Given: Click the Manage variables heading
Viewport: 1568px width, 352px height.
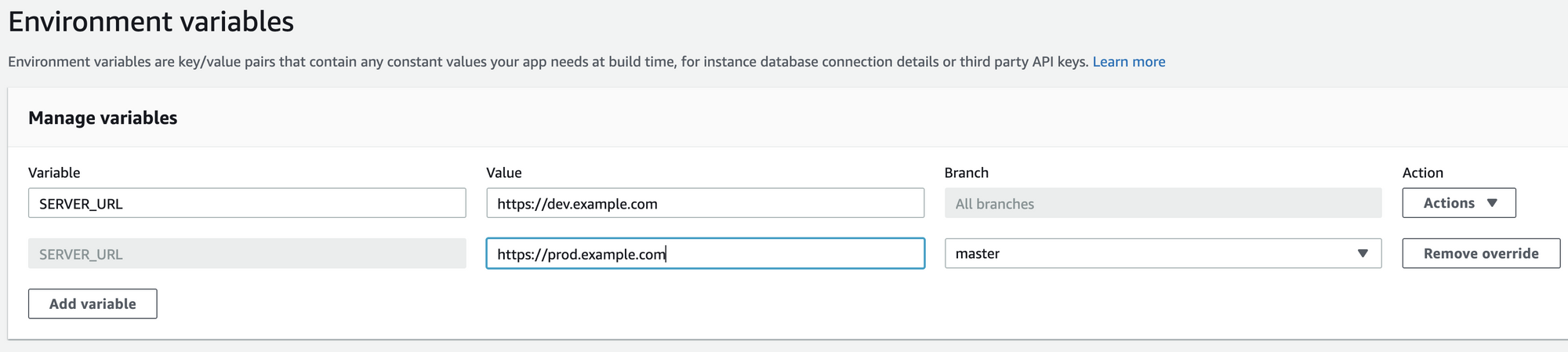Looking at the screenshot, I should tap(103, 118).
